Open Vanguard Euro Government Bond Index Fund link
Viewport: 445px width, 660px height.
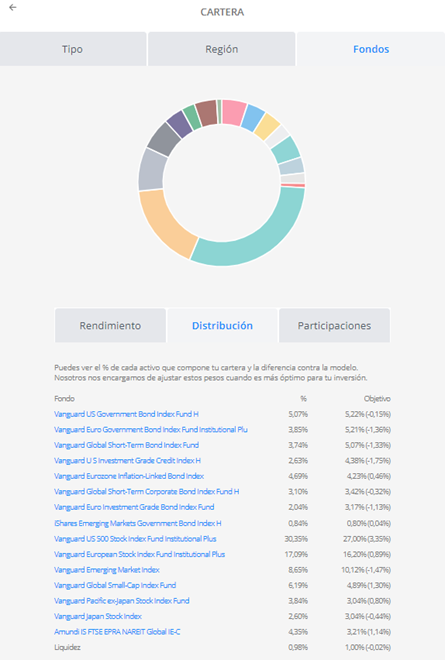coord(151,430)
